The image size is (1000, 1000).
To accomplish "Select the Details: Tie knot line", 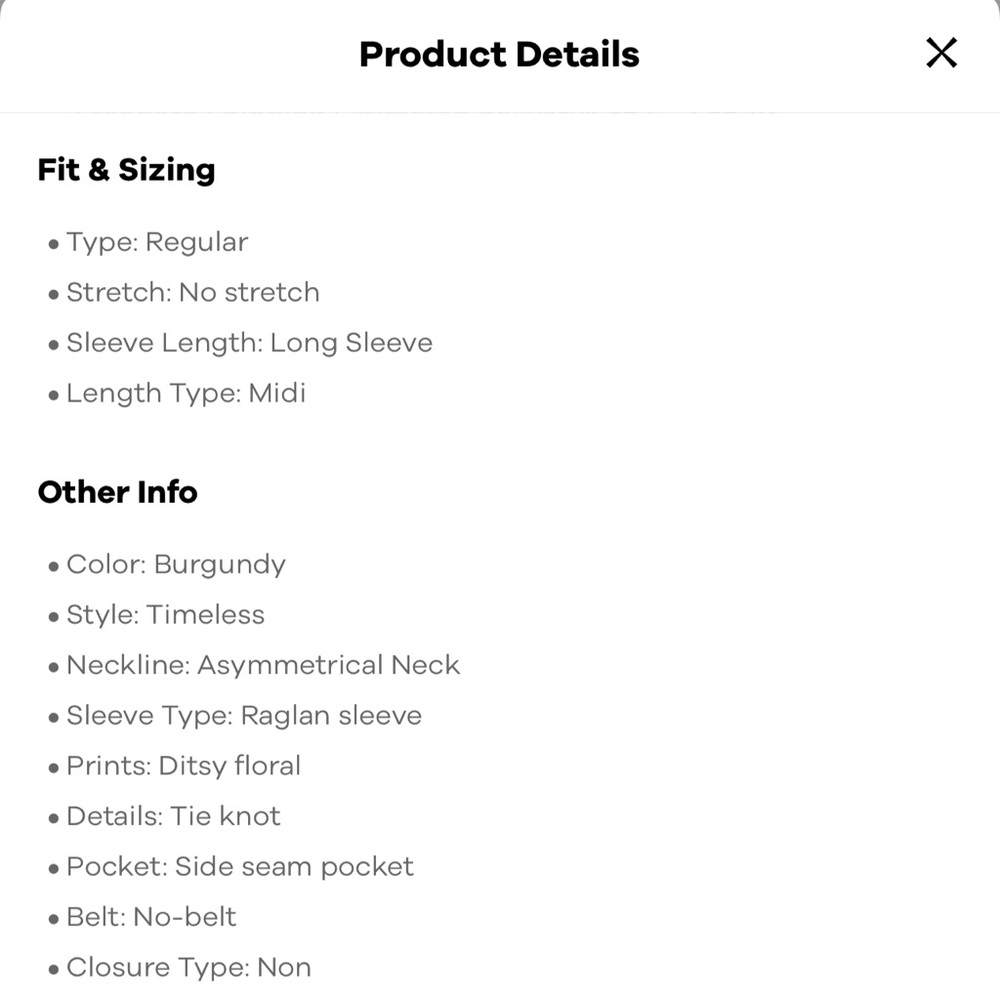I will (x=173, y=816).
